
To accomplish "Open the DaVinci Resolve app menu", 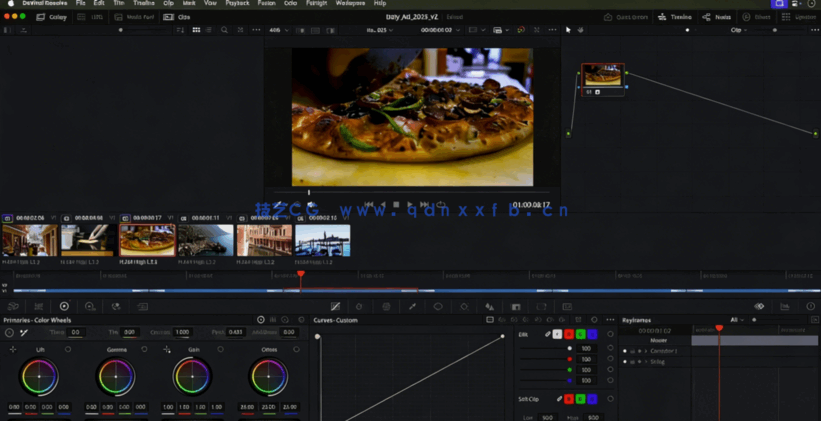I will [x=45, y=3].
